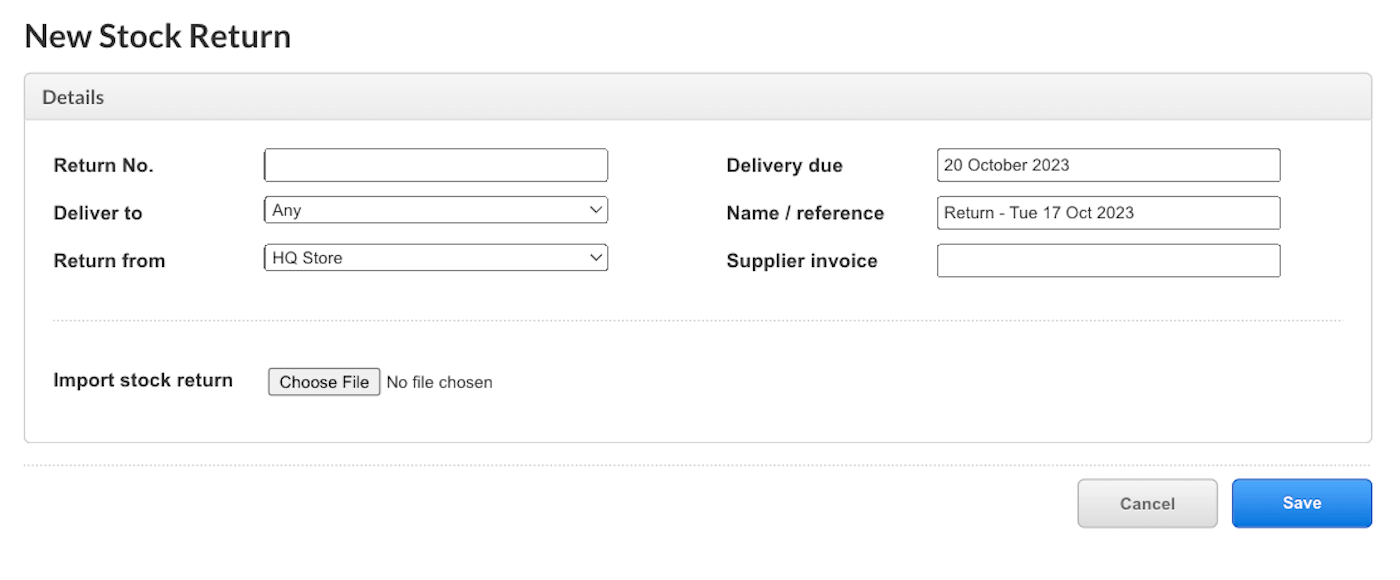
Task: Click the "Name / reference" label
Action: click(805, 213)
